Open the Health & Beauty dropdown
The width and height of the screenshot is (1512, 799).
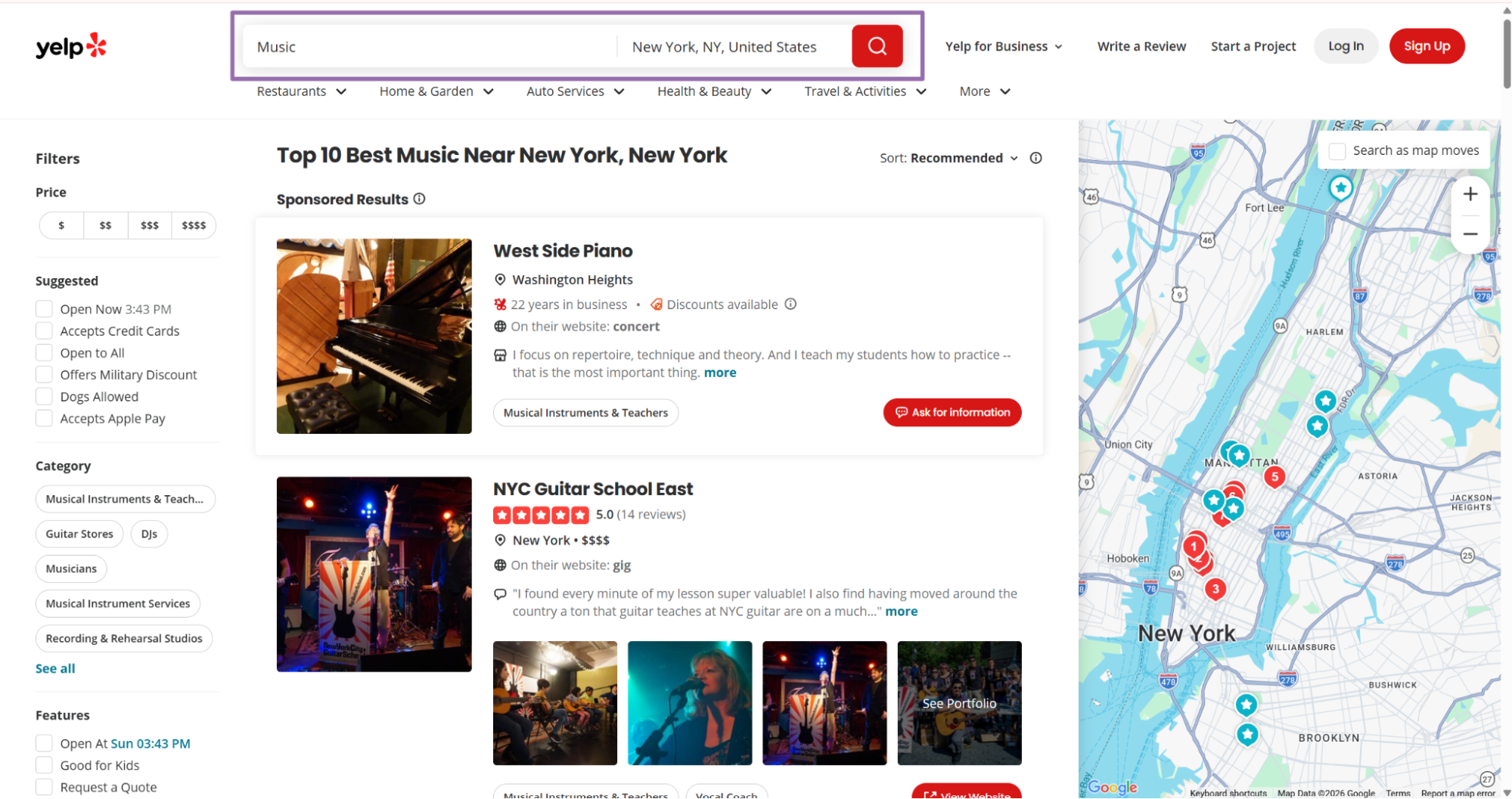coord(714,91)
